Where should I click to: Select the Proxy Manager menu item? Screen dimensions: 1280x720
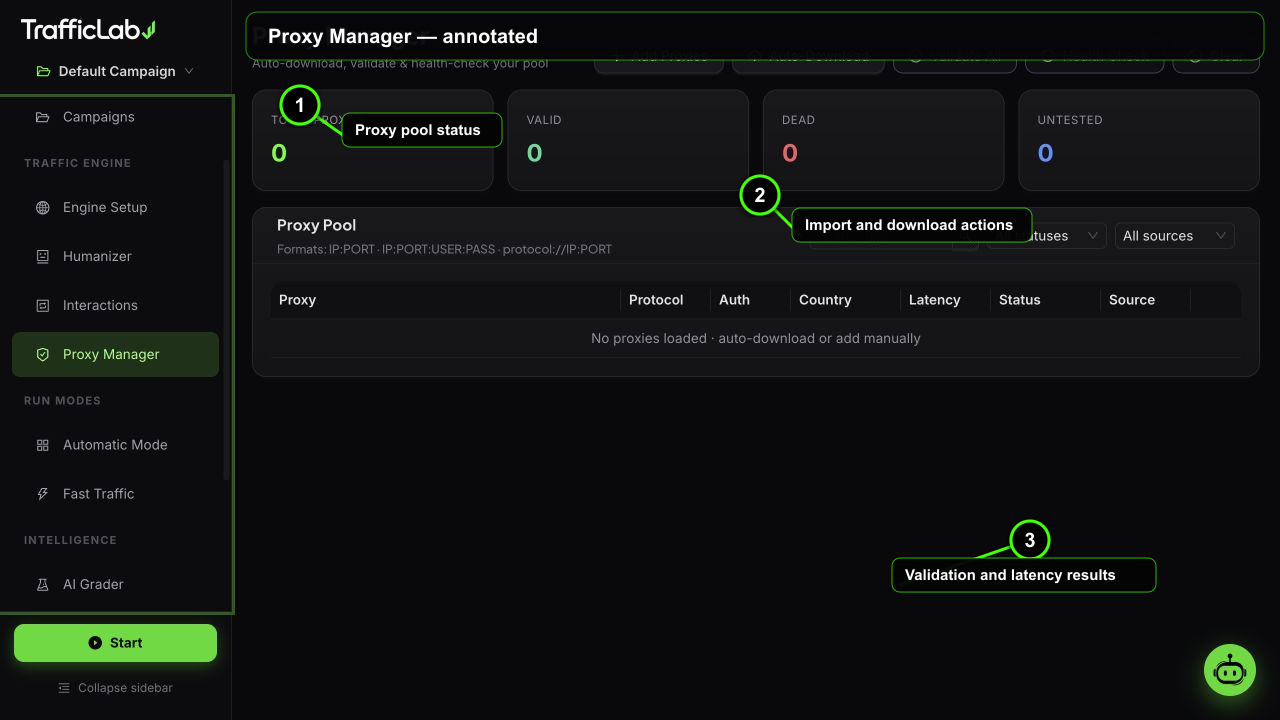pos(115,355)
